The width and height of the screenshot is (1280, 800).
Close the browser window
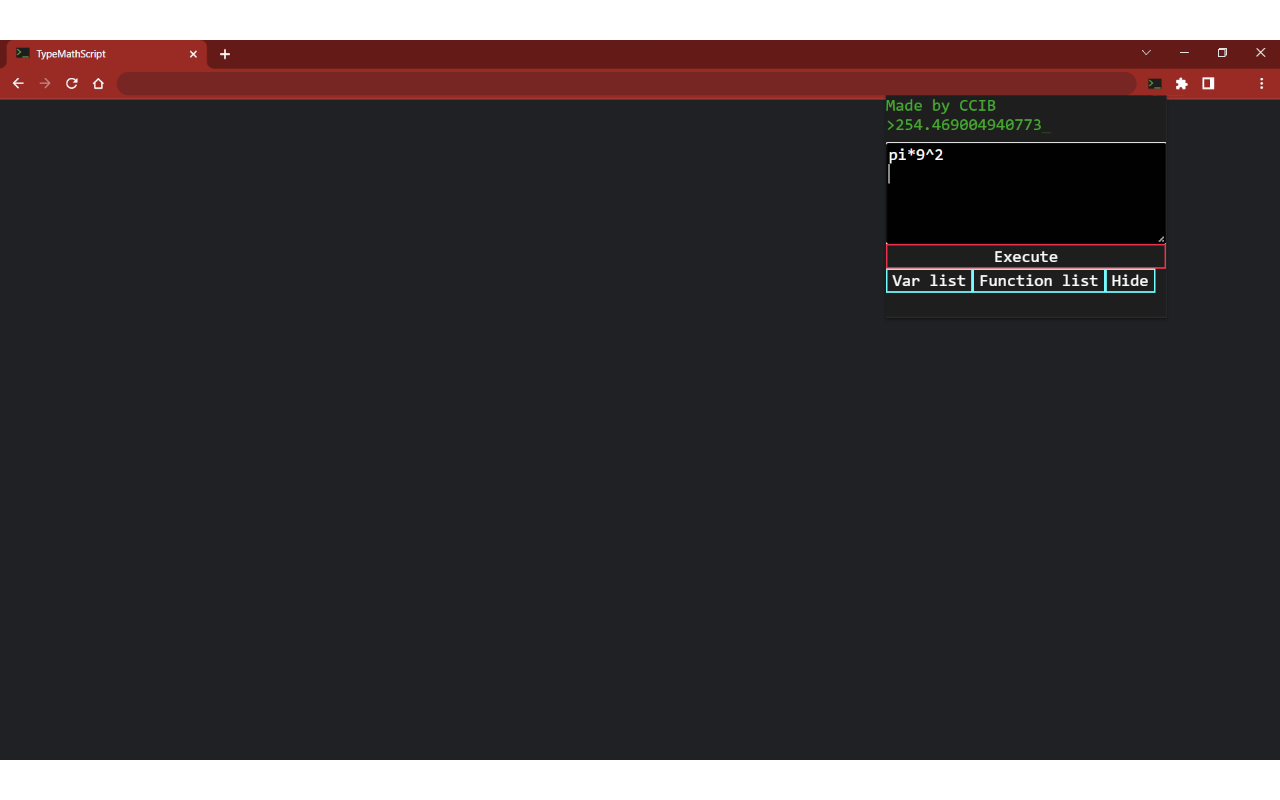pyautogui.click(x=1260, y=53)
